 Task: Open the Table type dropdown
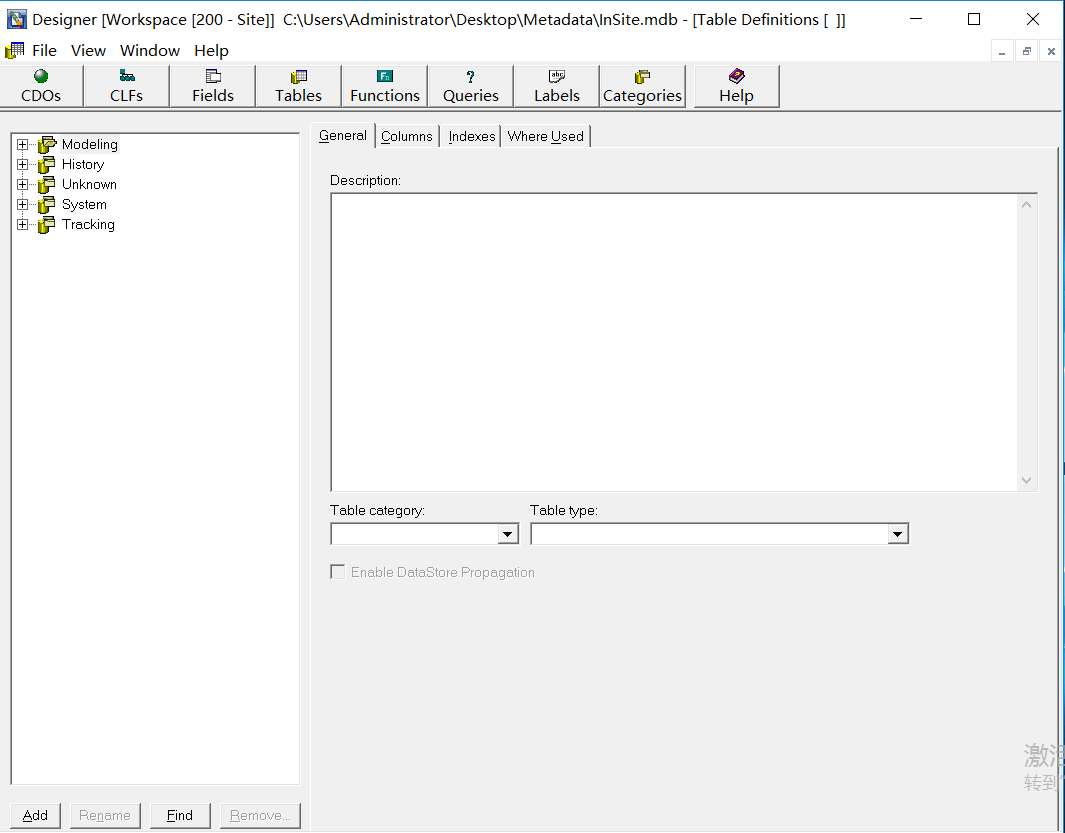pyautogui.click(x=897, y=535)
